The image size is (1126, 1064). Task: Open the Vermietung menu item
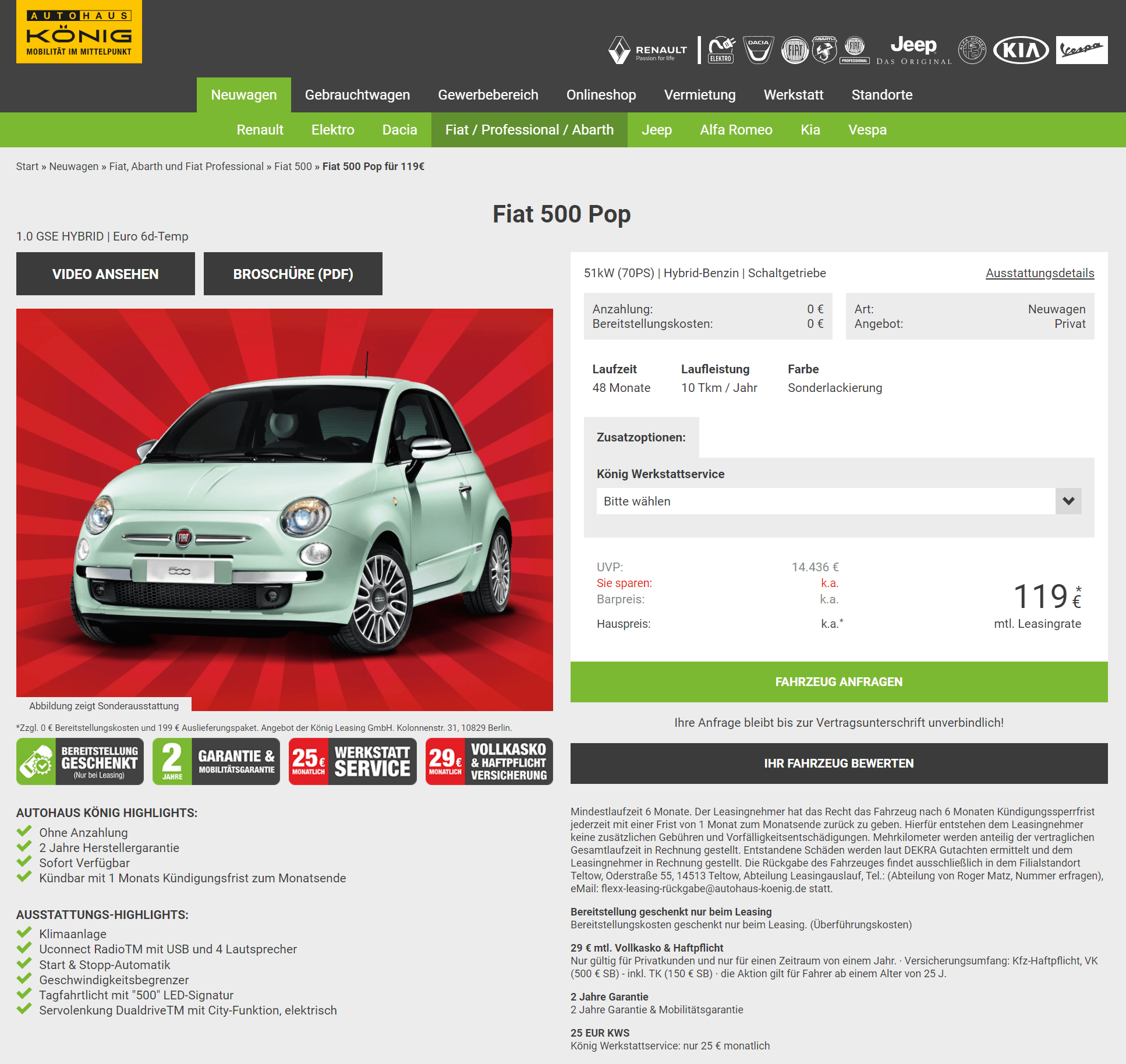click(x=700, y=95)
